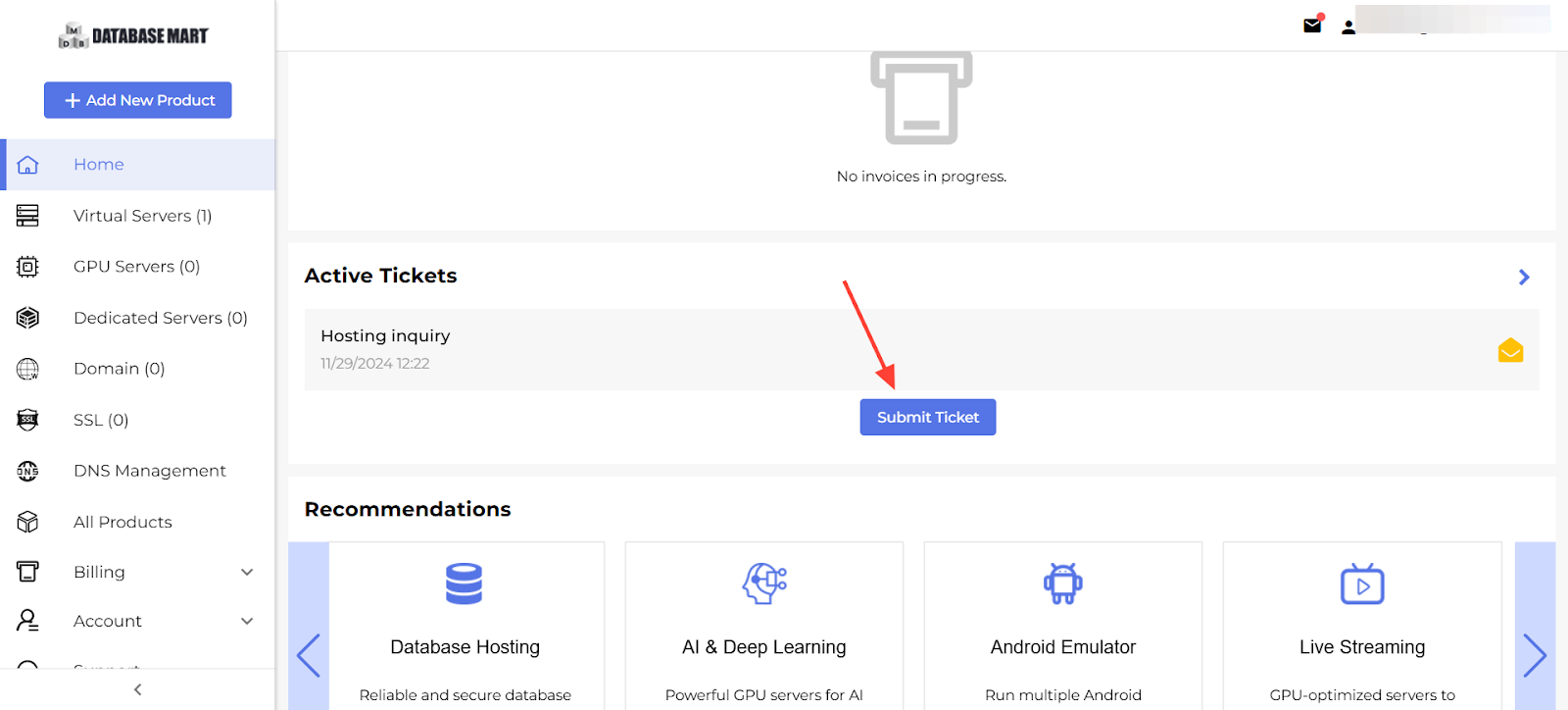The height and width of the screenshot is (710, 1568).
Task: Click the Database Hosting stack icon
Action: tap(464, 583)
